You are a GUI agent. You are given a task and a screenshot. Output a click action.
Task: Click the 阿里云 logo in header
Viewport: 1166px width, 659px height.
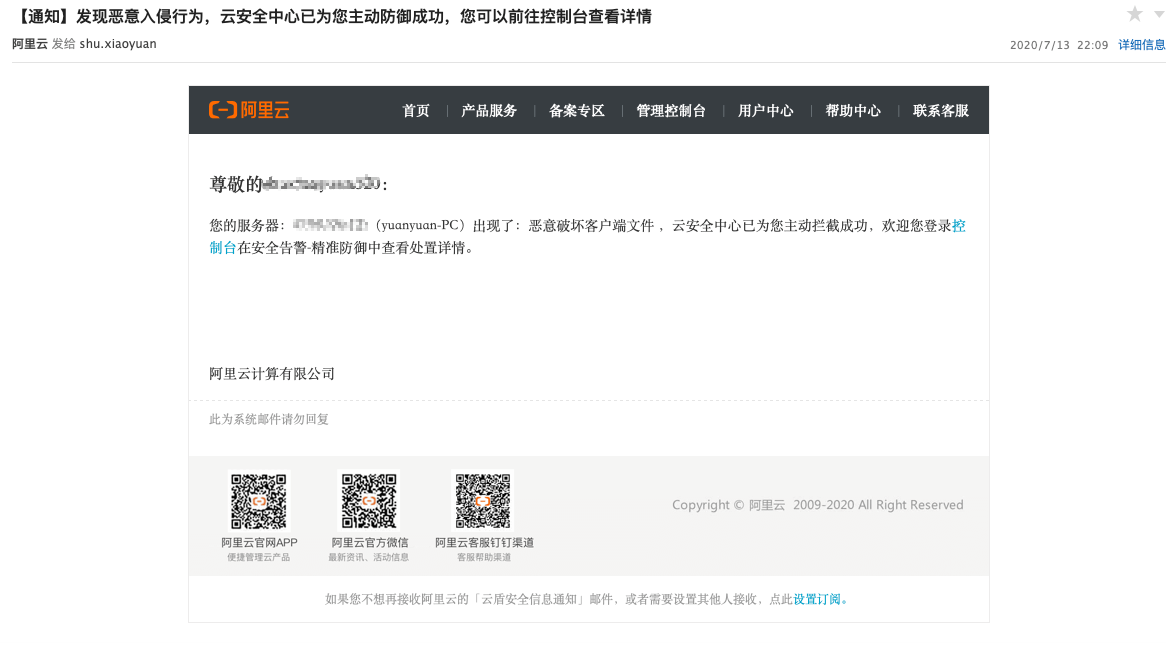click(249, 110)
